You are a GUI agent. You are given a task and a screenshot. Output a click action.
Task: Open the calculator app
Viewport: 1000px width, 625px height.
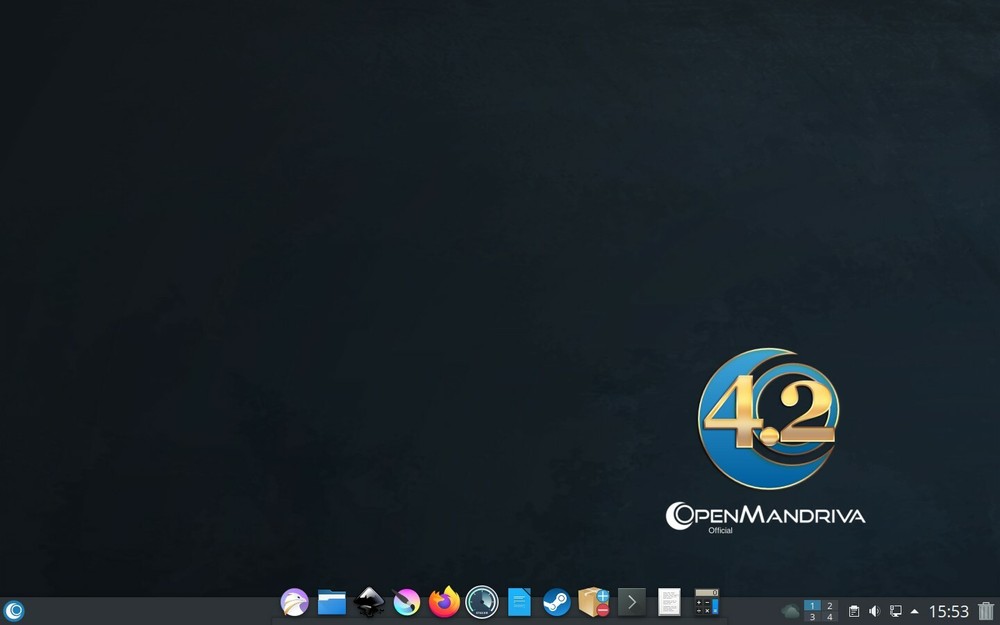tap(706, 604)
